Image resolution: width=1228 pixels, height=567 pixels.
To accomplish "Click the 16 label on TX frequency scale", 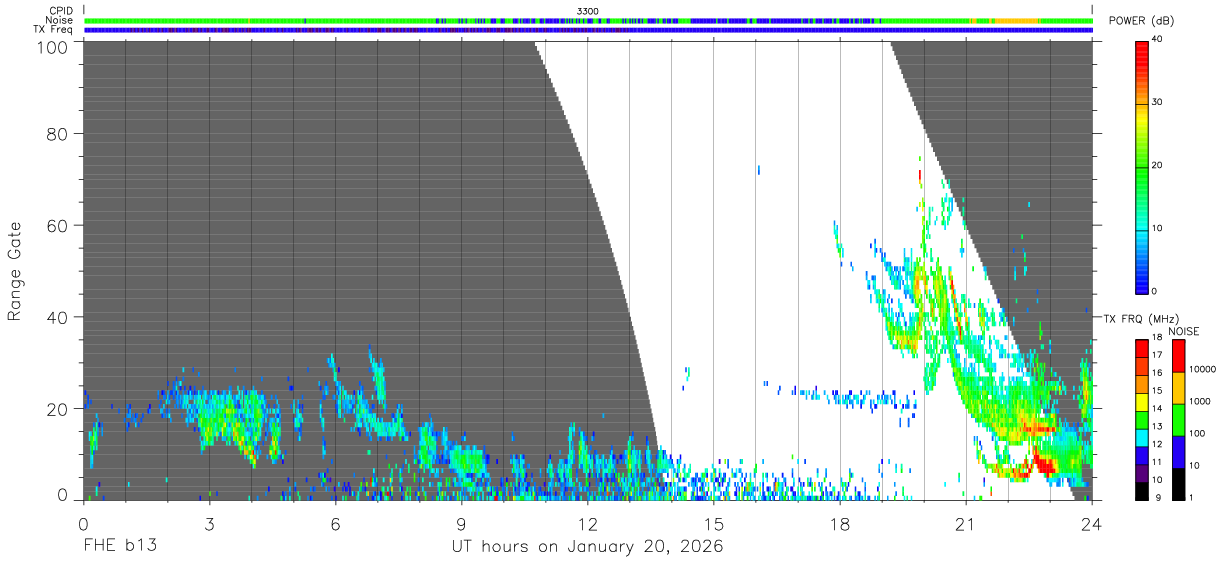I will coord(1158,373).
